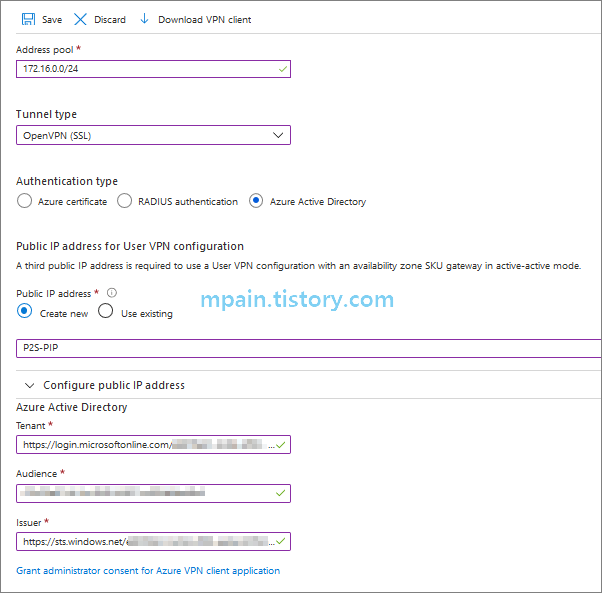Click the info icon beside Public IP address
602x593 pixels.
pyautogui.click(x=112, y=293)
